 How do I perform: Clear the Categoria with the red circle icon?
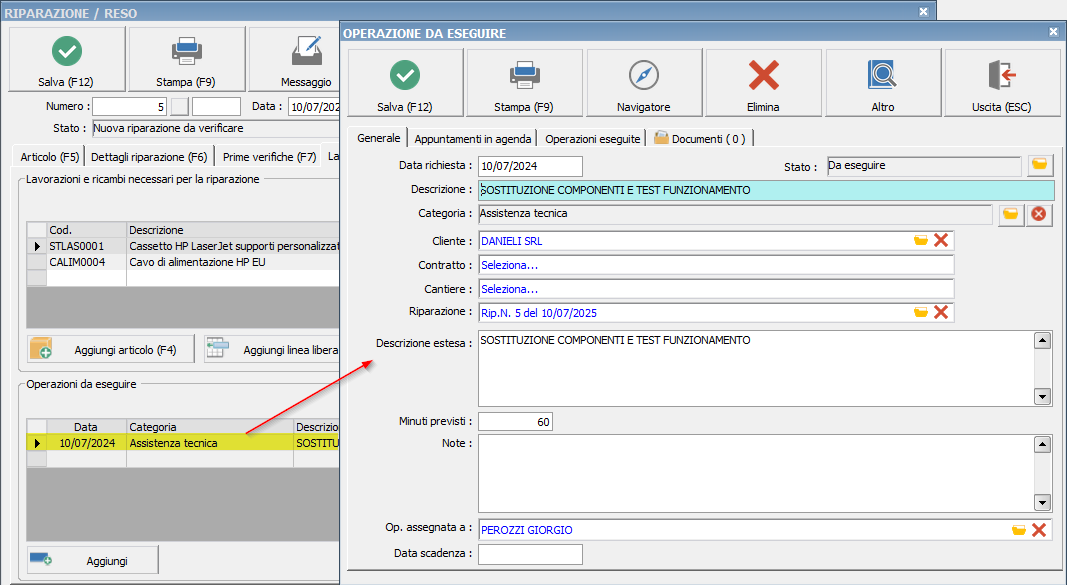click(1040, 214)
